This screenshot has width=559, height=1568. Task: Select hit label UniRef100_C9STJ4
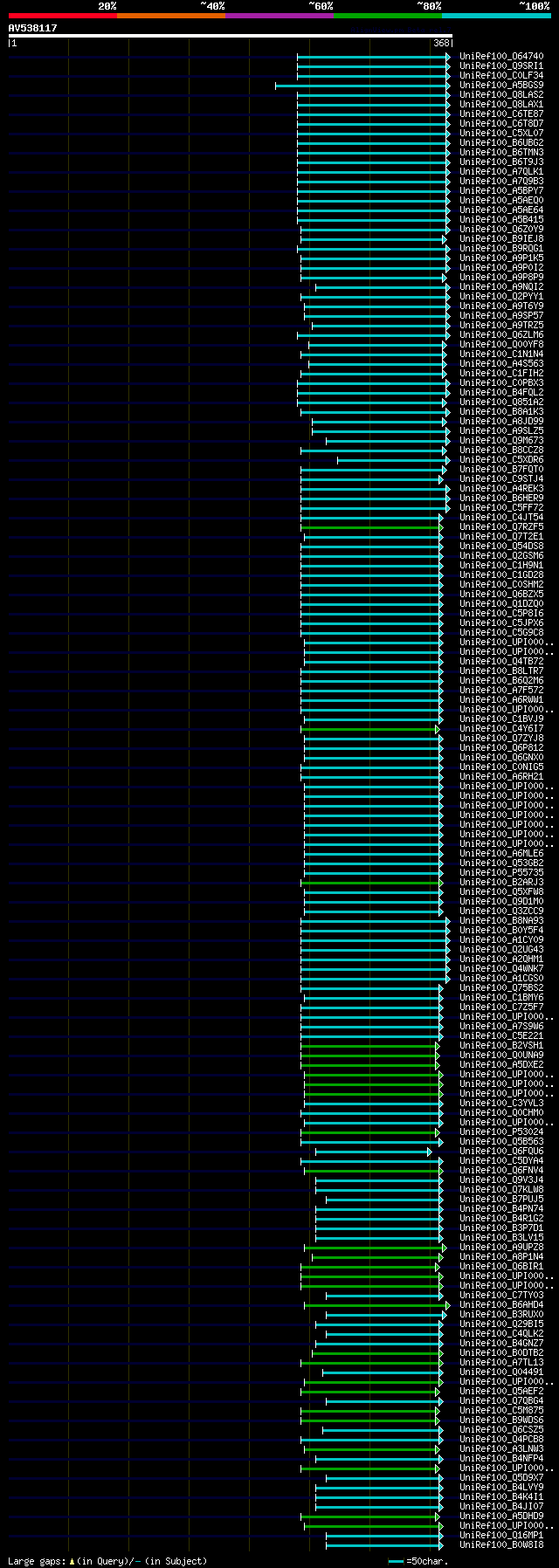[x=501, y=479]
